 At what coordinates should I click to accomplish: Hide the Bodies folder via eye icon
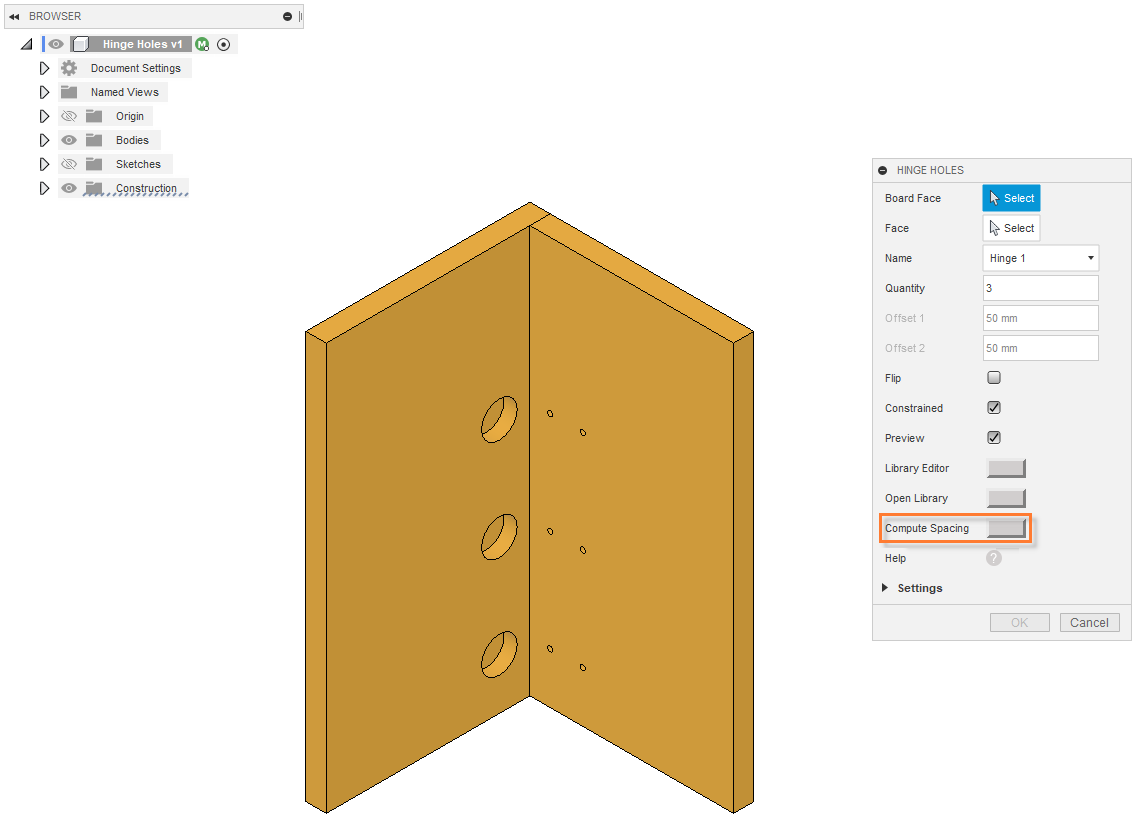point(69,141)
